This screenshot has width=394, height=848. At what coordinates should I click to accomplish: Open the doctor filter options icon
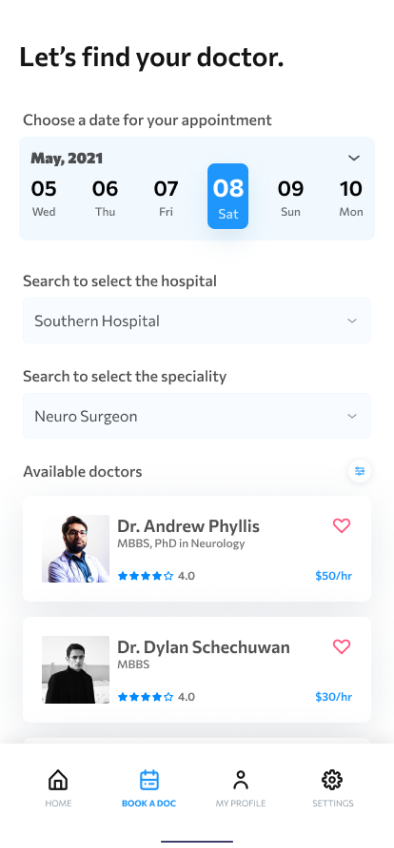pyautogui.click(x=359, y=471)
